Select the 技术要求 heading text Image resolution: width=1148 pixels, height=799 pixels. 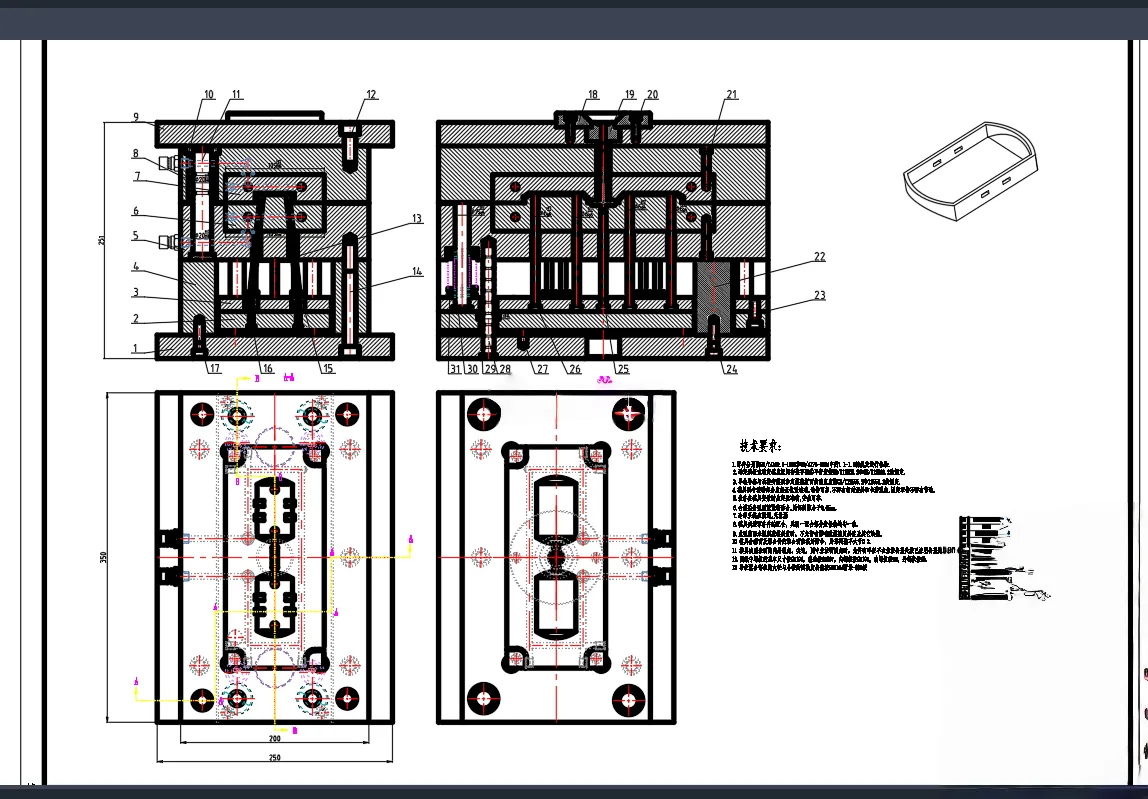[x=760, y=445]
